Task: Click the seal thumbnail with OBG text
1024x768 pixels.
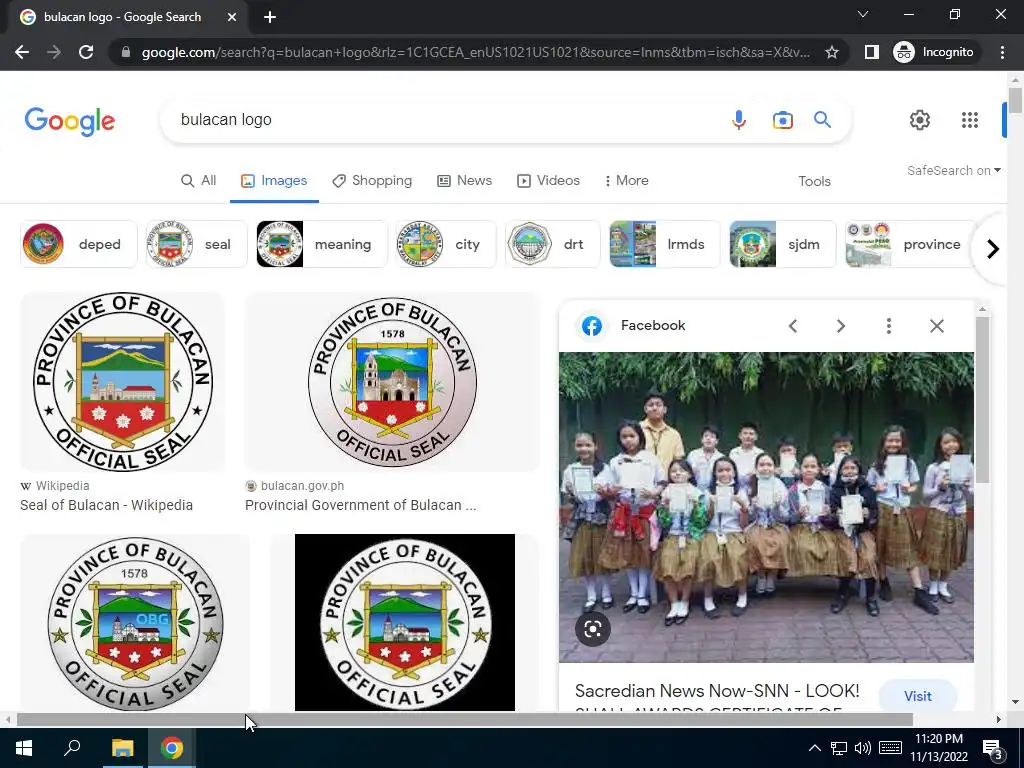Action: point(135,622)
